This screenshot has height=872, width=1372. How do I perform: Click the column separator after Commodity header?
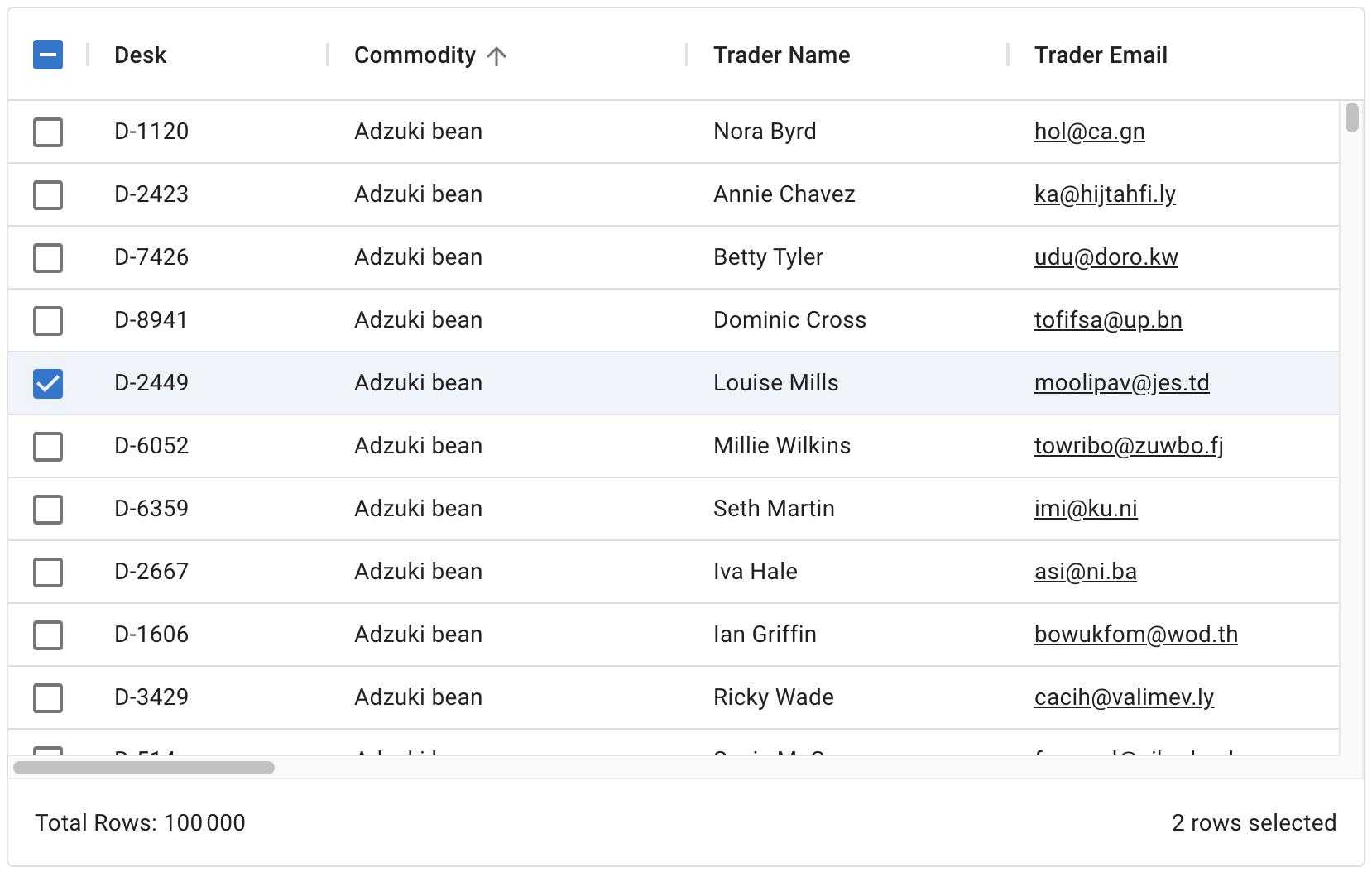pyautogui.click(x=687, y=55)
